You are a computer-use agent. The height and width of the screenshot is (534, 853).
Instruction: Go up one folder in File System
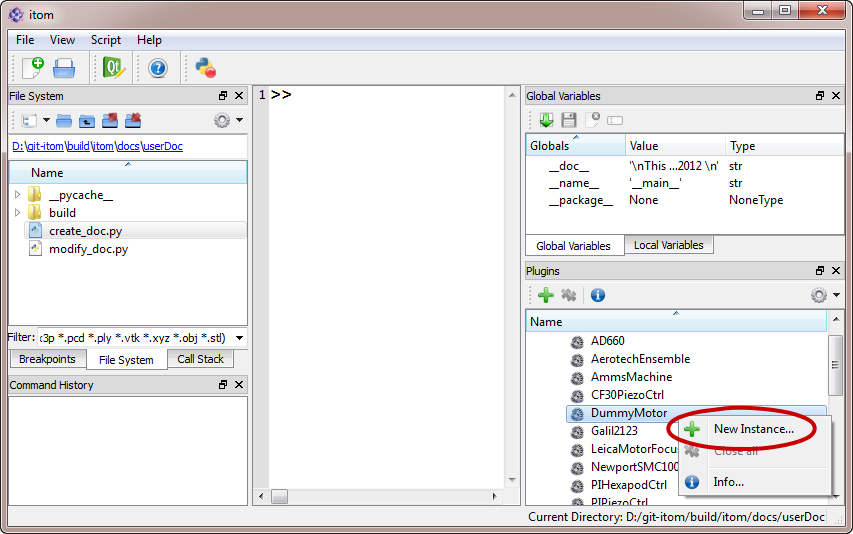pos(87,121)
